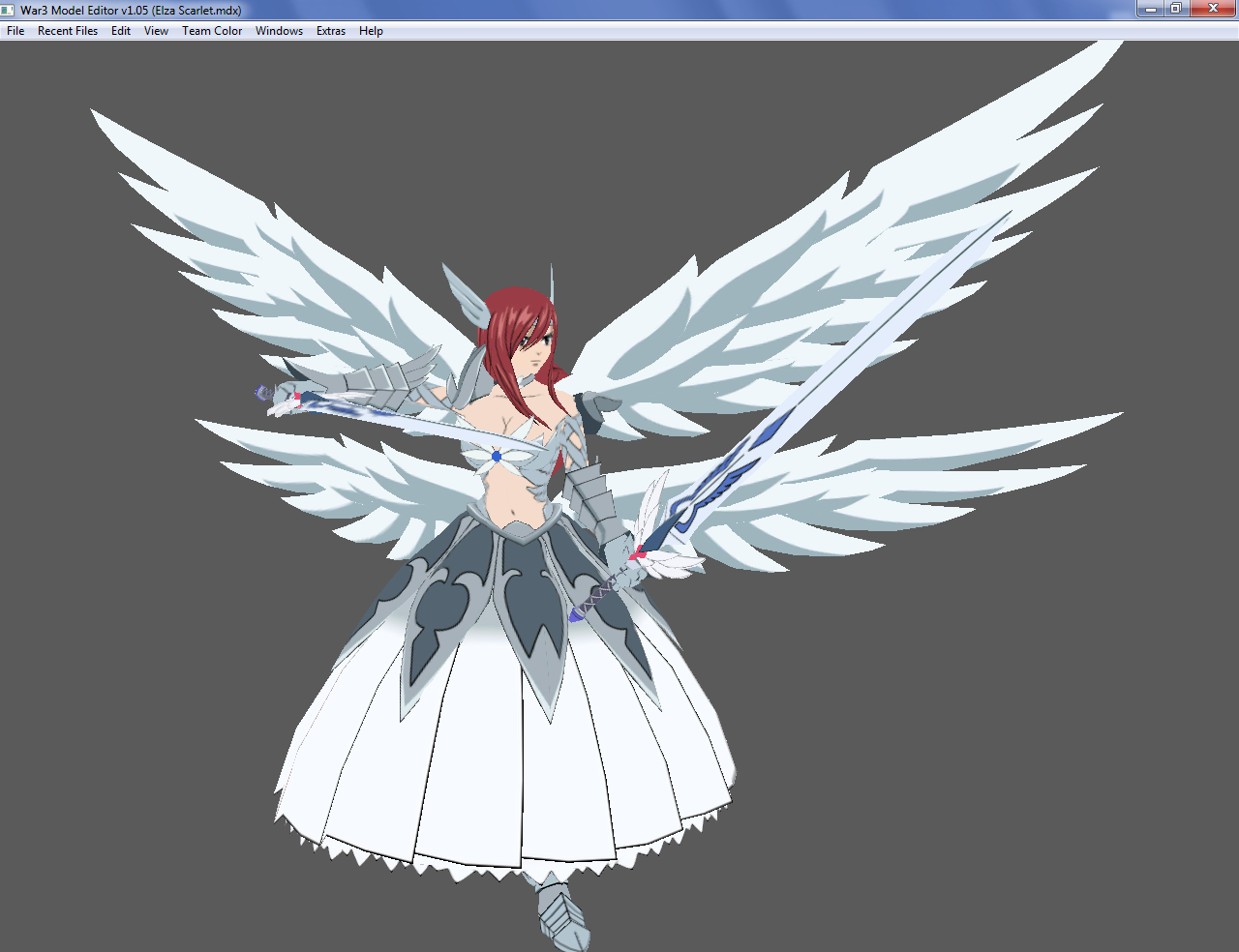
Task: Open the View menu
Action: point(156,31)
